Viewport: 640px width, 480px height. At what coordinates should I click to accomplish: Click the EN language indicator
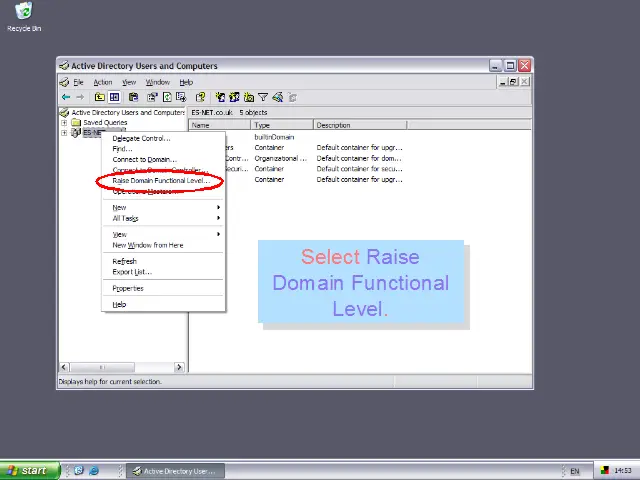(x=575, y=471)
